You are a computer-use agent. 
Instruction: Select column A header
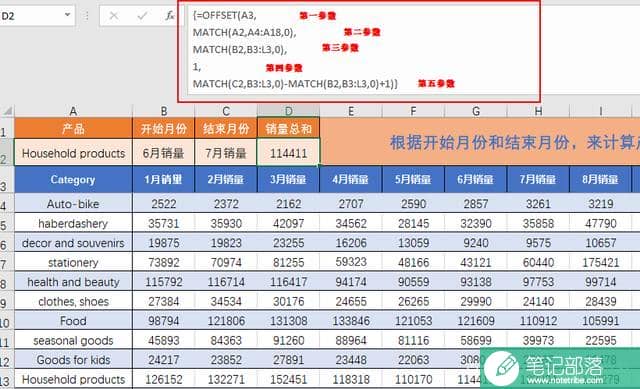73,111
